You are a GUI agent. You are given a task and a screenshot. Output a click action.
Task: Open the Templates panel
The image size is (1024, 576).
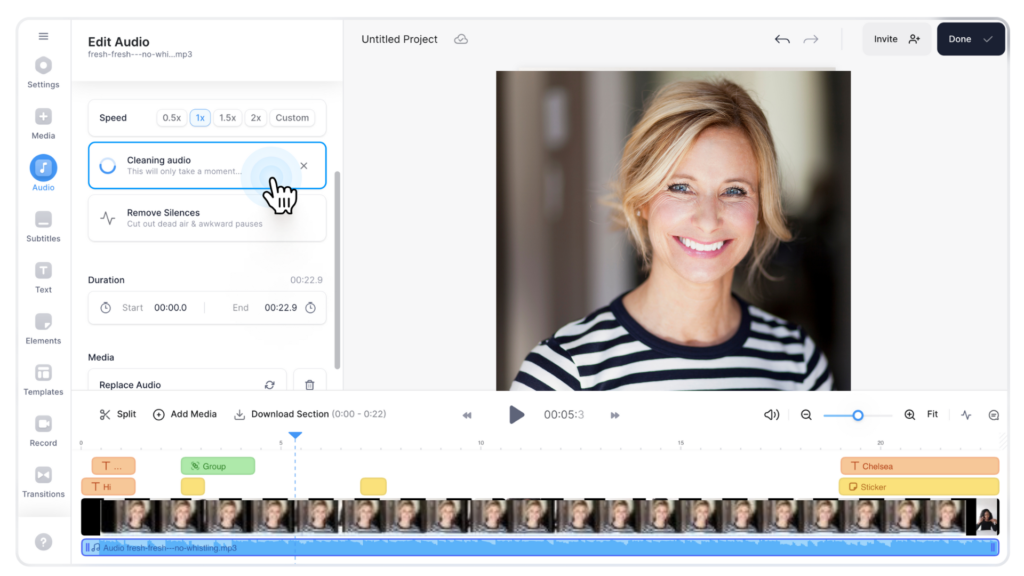coord(43,379)
